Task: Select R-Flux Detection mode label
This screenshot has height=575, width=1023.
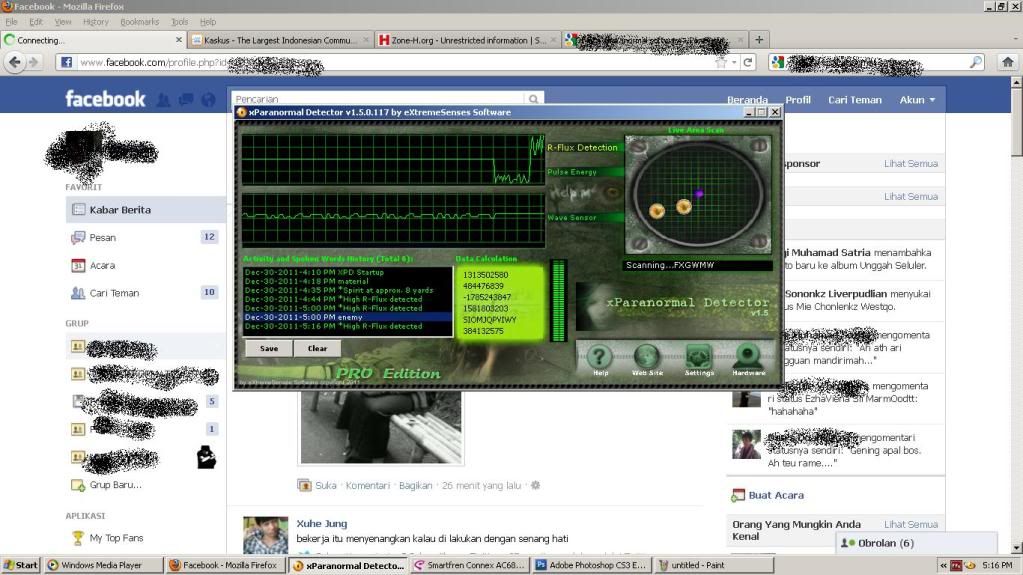Action: (582, 148)
